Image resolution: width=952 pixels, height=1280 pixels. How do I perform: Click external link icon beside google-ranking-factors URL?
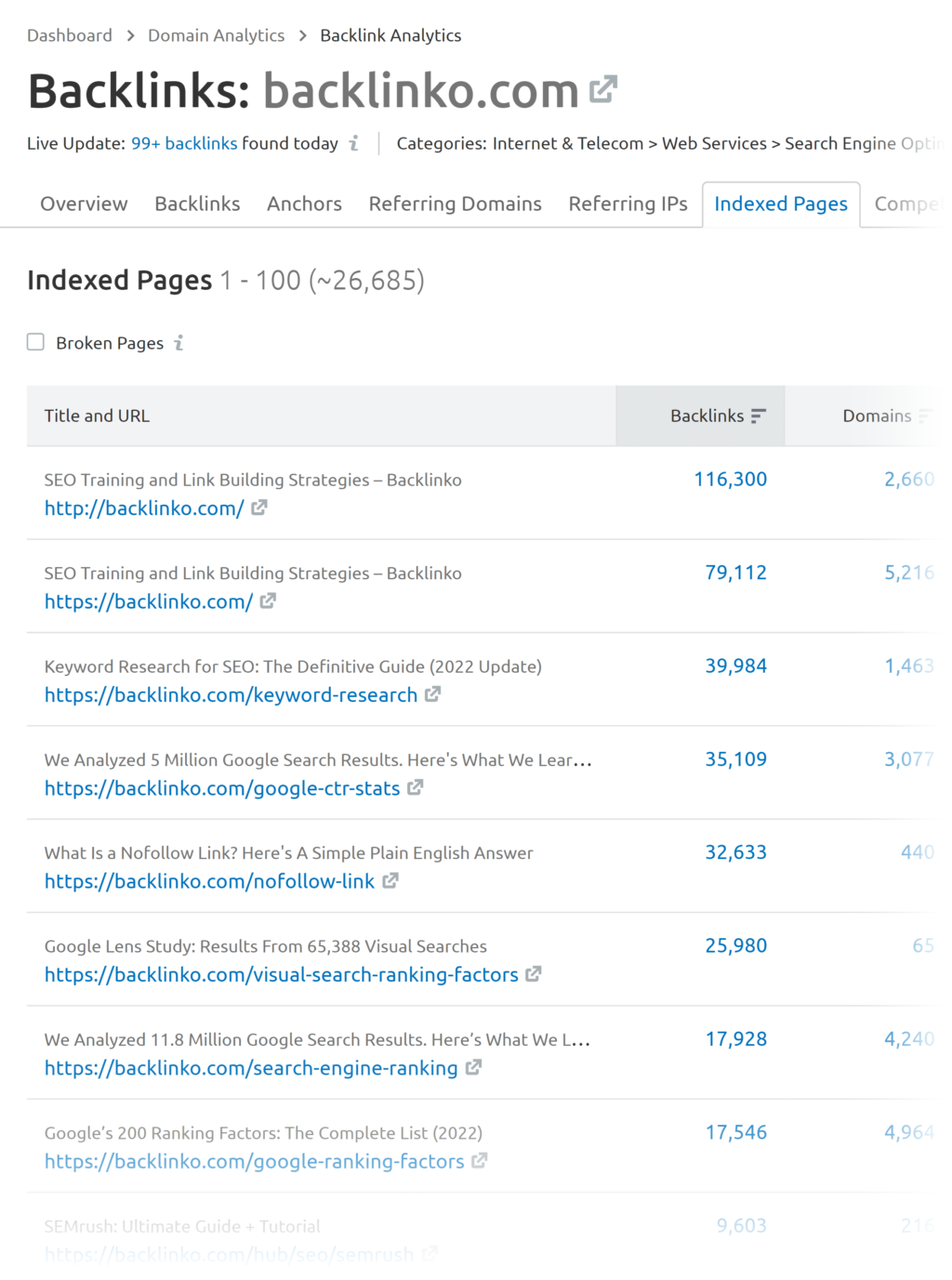480,1161
